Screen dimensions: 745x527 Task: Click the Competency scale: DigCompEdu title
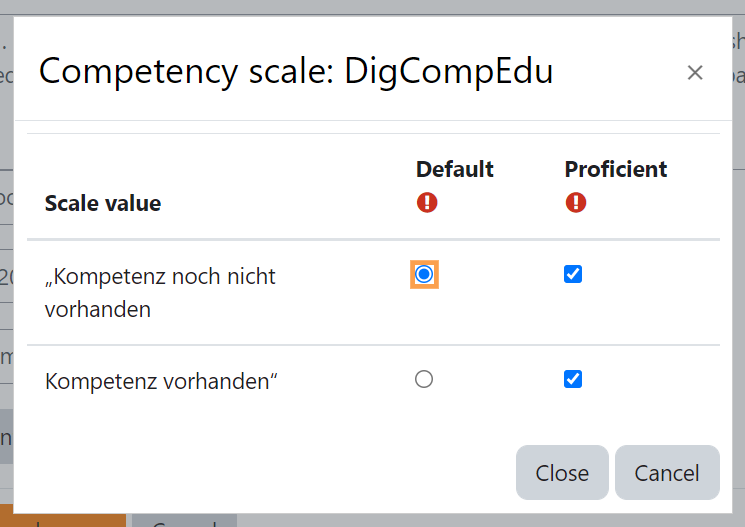pyautogui.click(x=296, y=71)
